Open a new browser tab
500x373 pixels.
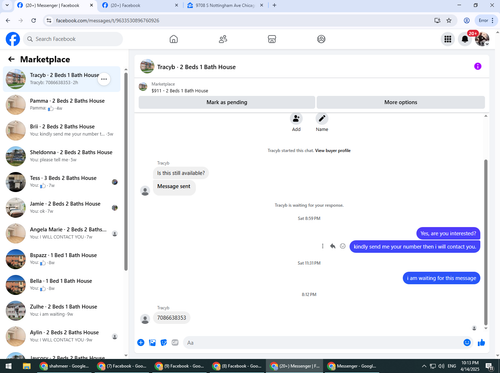(274, 5)
